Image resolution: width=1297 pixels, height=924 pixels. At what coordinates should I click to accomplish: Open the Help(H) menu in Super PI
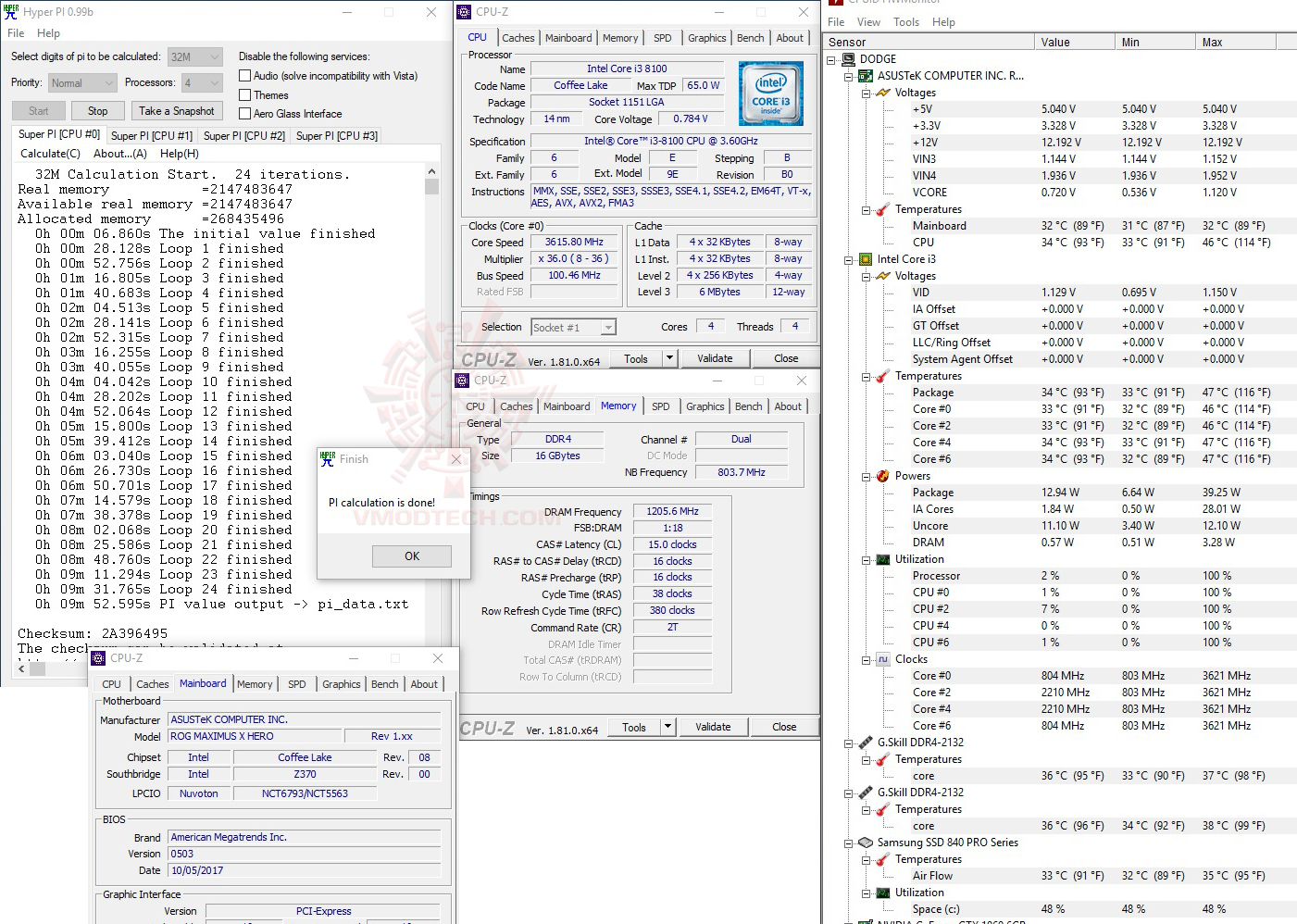click(x=180, y=154)
